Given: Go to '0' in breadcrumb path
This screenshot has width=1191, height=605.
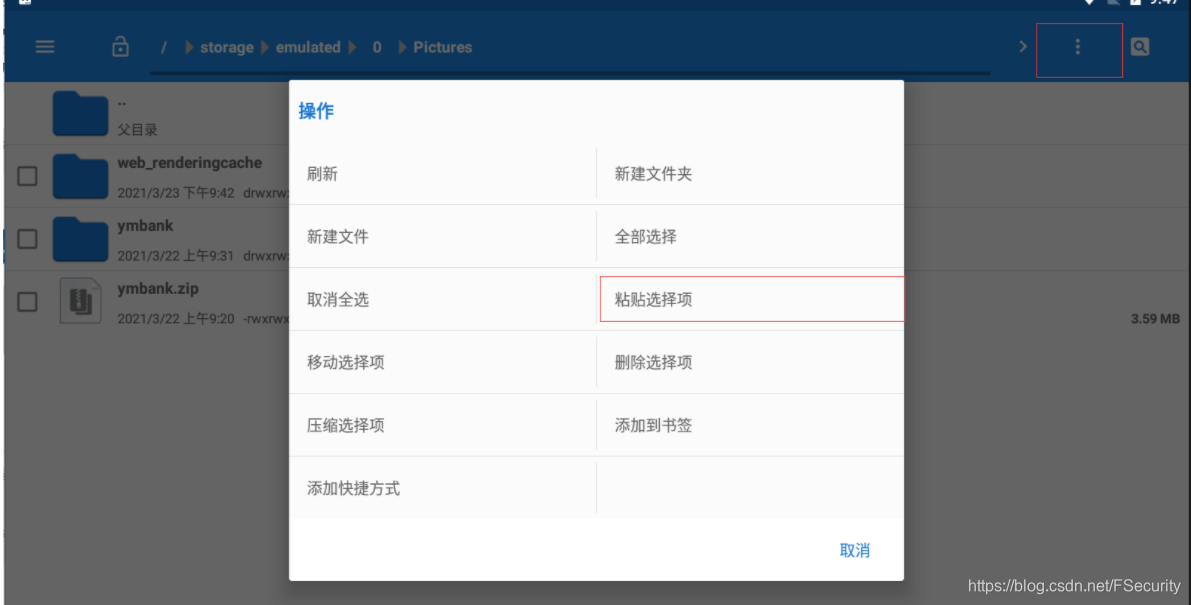Looking at the screenshot, I should point(377,47).
